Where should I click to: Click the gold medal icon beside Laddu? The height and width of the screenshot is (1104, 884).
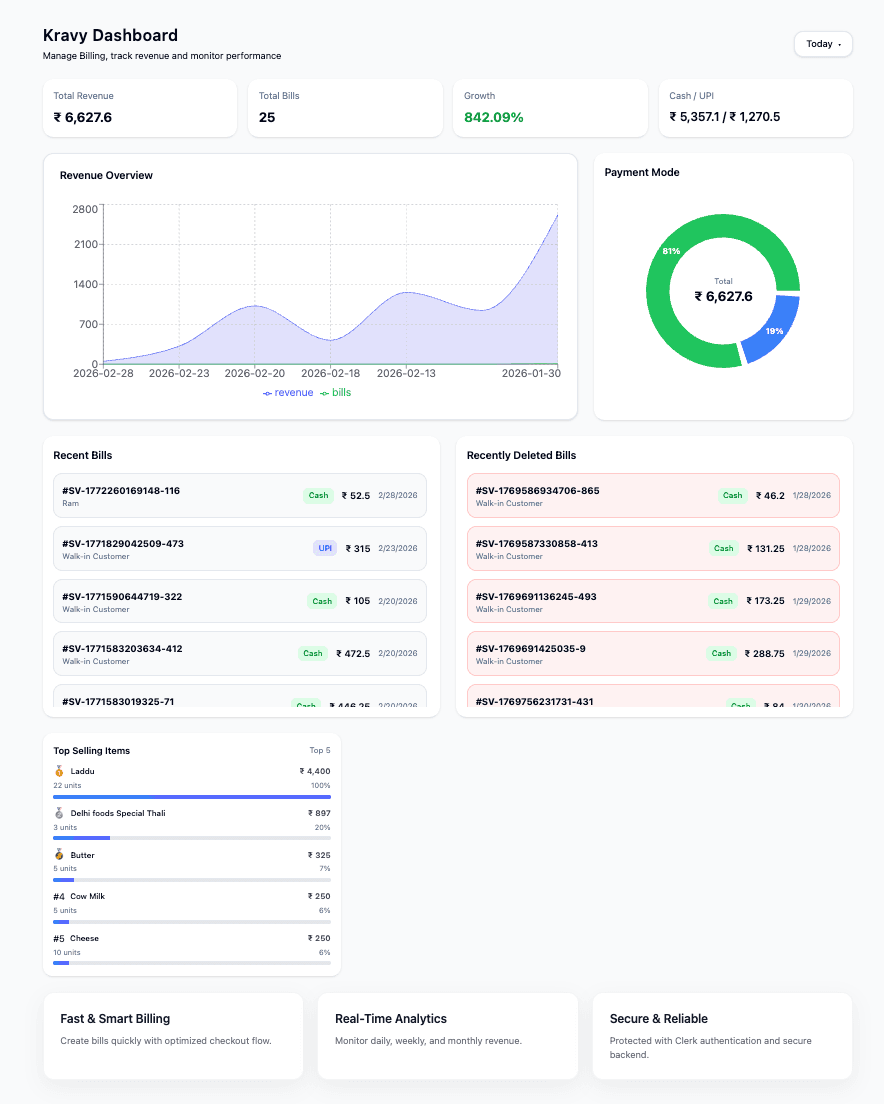pos(59,771)
